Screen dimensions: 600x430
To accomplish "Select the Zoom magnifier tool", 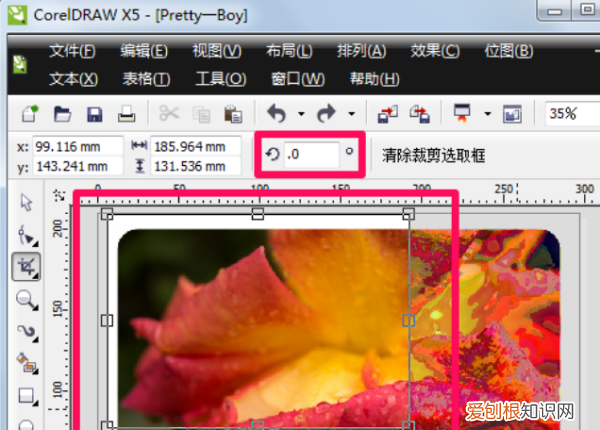I will pos(26,298).
